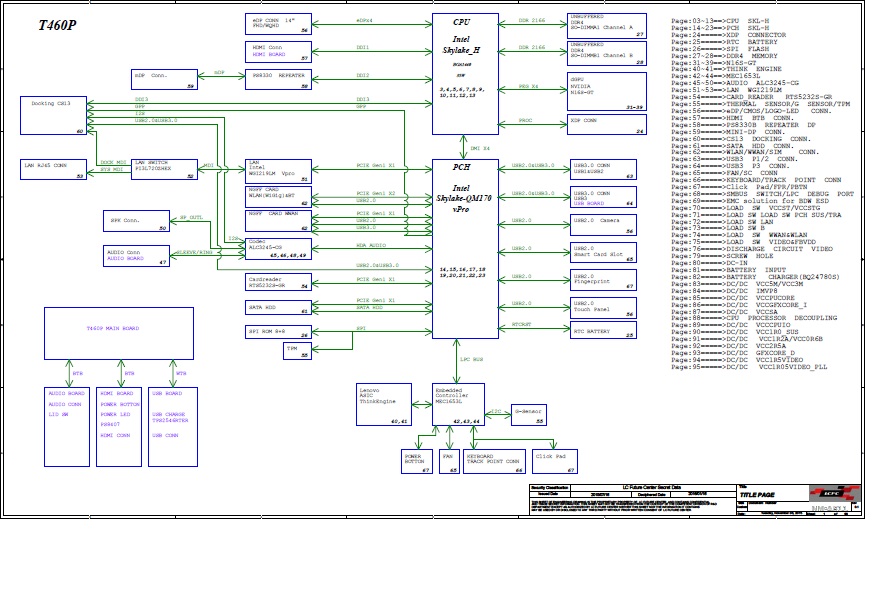878x602 pixels.
Task: Select the eDP CONN 14" FHD/WQHD block
Action: 278,24
